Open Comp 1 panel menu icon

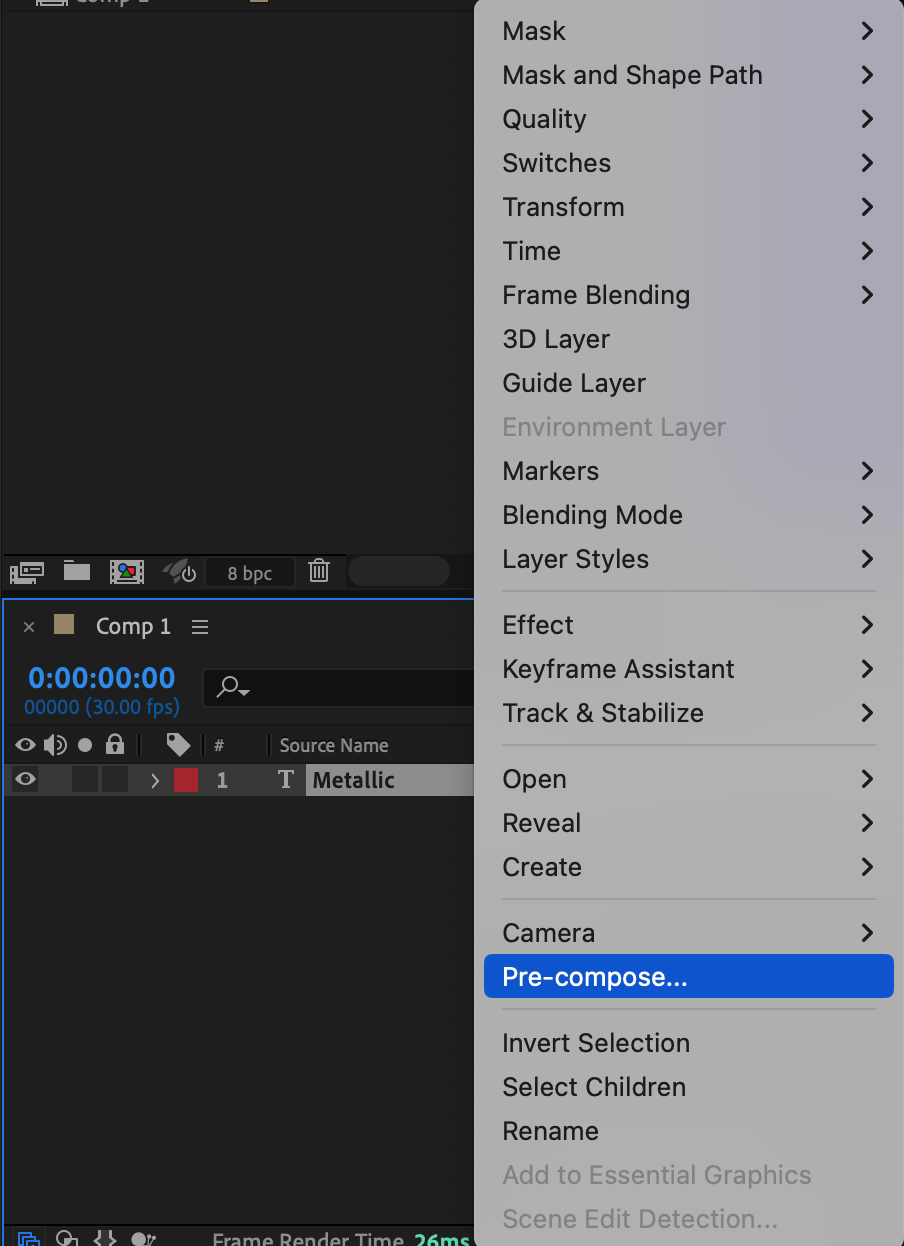pyautogui.click(x=200, y=627)
